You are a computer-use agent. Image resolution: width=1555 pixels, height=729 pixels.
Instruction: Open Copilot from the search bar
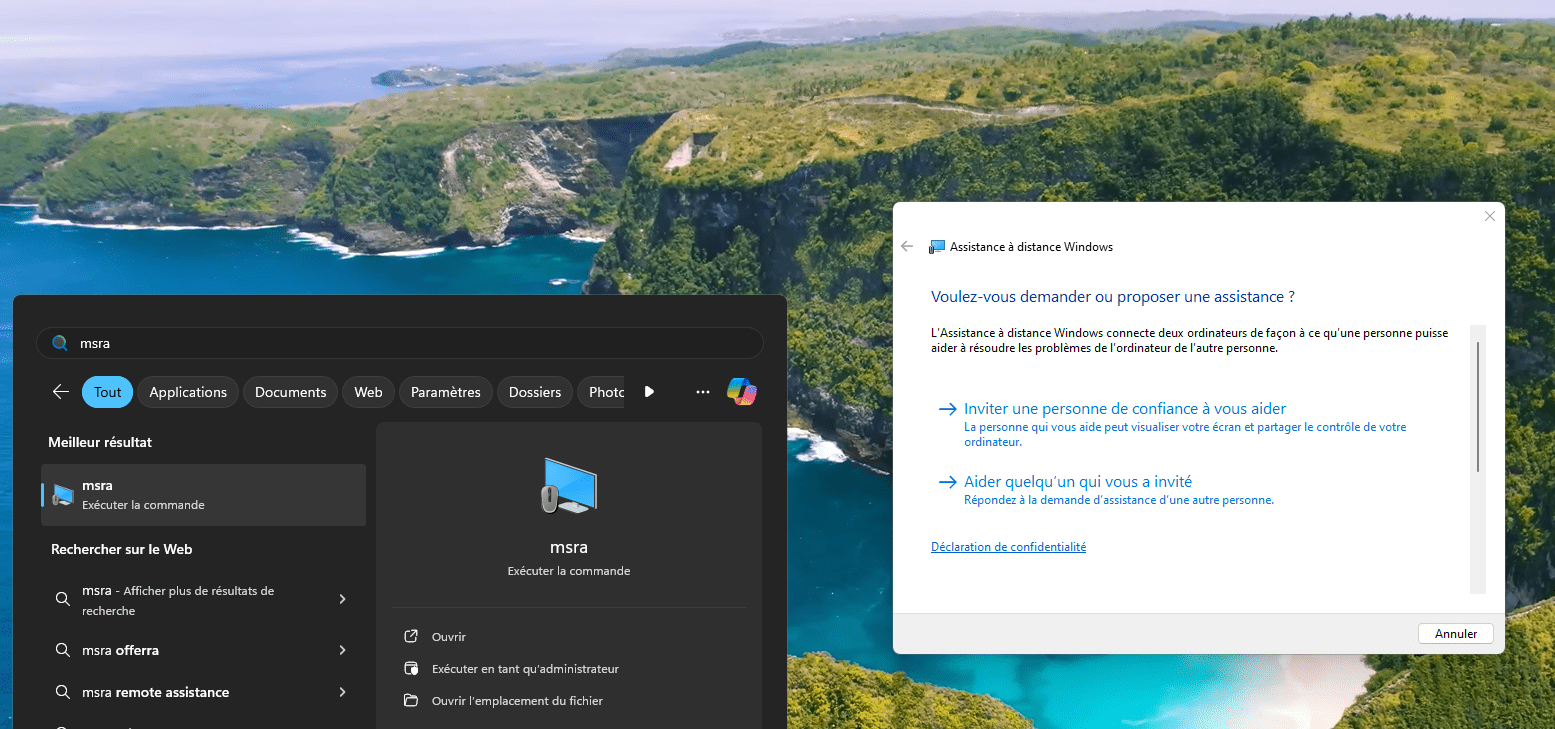[741, 391]
